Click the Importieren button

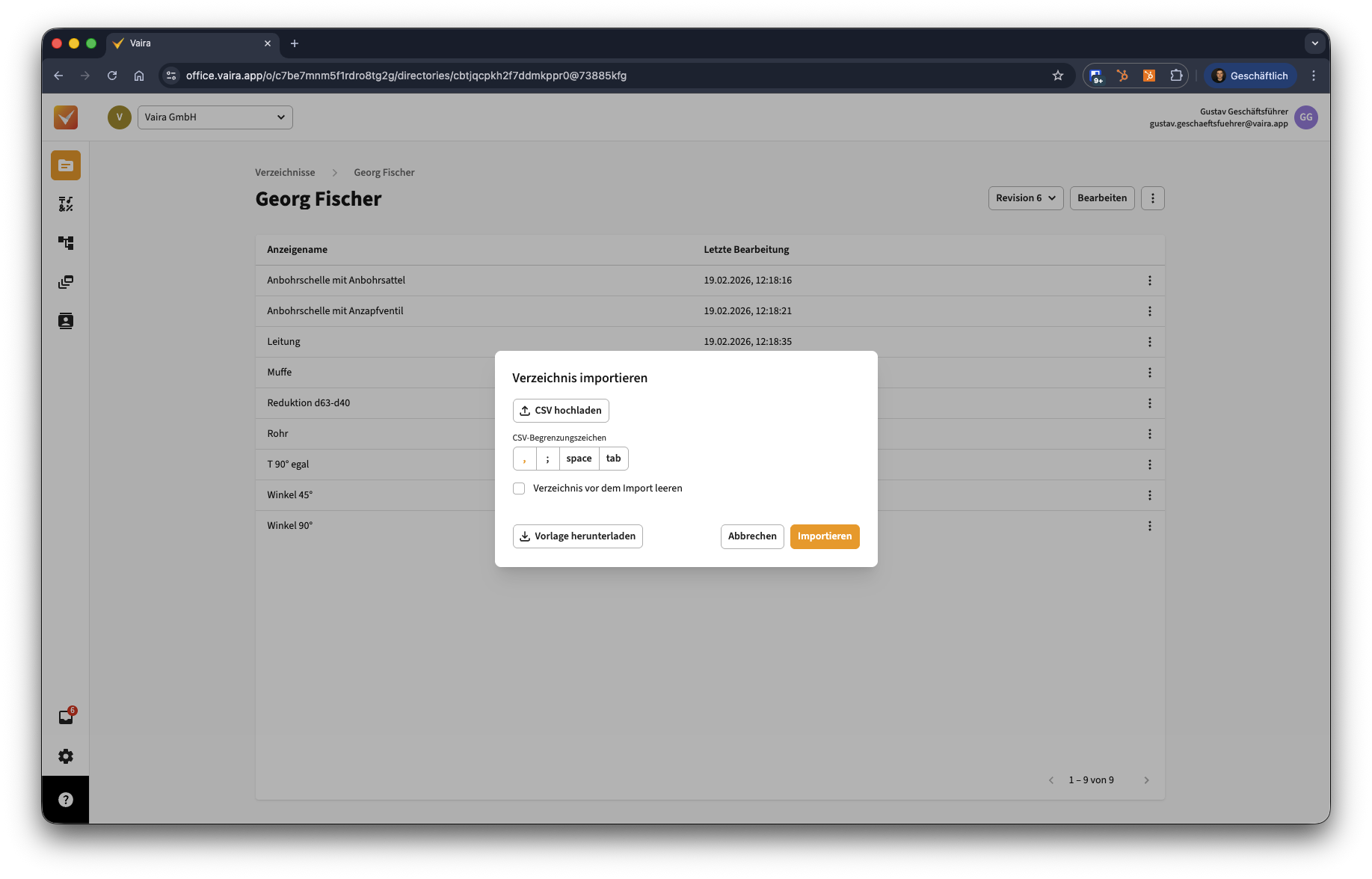pyautogui.click(x=824, y=536)
